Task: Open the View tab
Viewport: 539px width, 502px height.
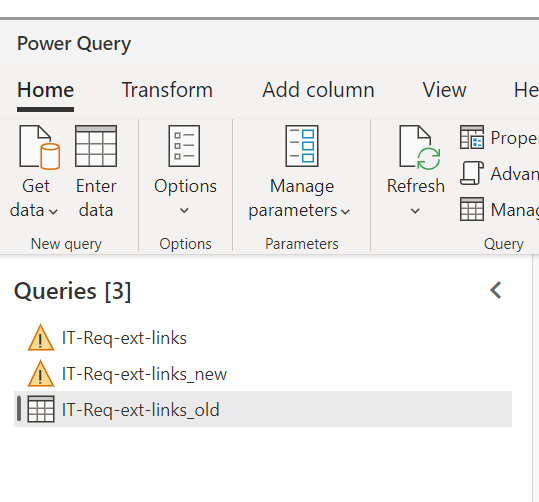Action: pos(444,90)
